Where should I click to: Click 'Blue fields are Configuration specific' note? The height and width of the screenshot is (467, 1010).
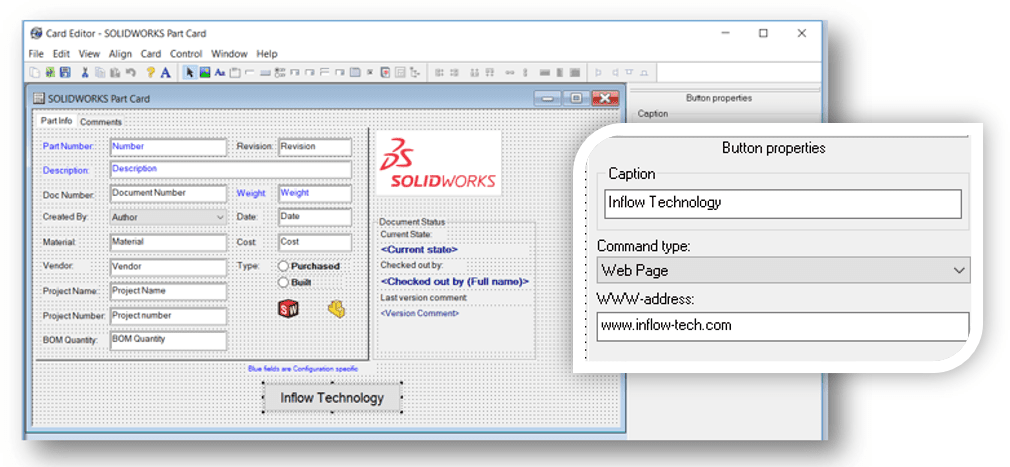303,368
